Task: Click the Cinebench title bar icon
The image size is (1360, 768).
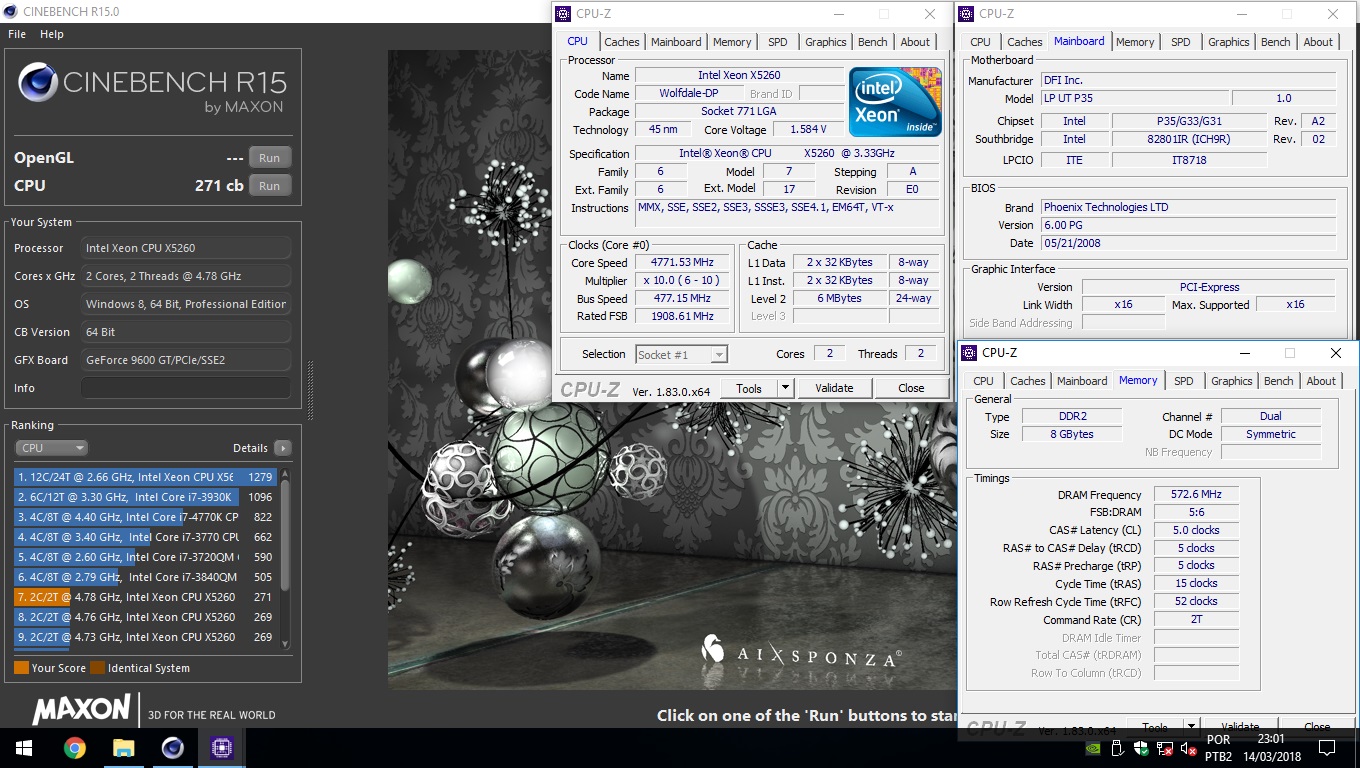Action: pos(10,12)
